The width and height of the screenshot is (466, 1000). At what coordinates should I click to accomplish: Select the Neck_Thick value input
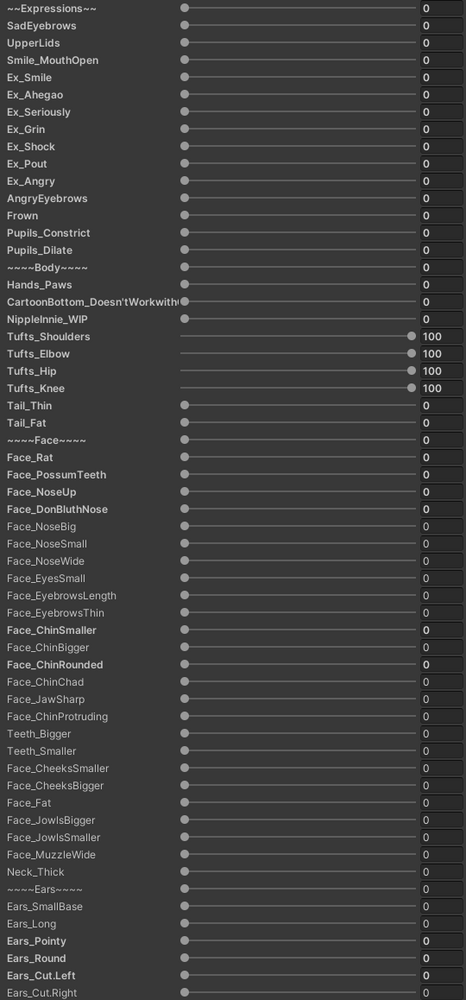click(x=441, y=872)
